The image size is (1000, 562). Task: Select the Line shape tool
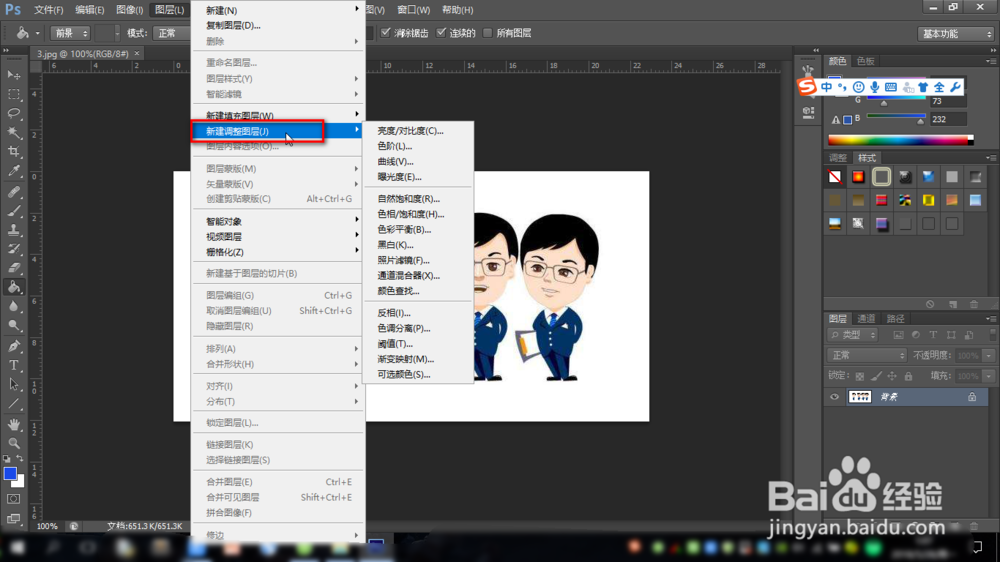13,404
